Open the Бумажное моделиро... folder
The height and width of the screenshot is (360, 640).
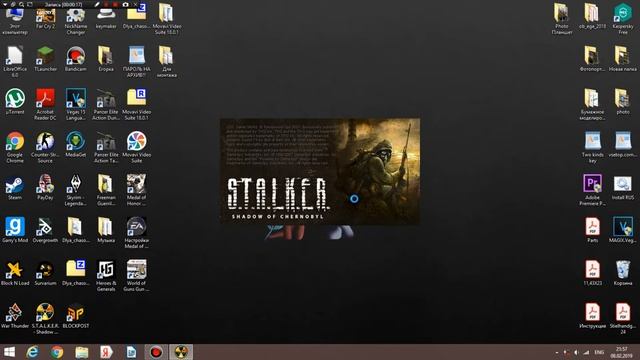592,104
